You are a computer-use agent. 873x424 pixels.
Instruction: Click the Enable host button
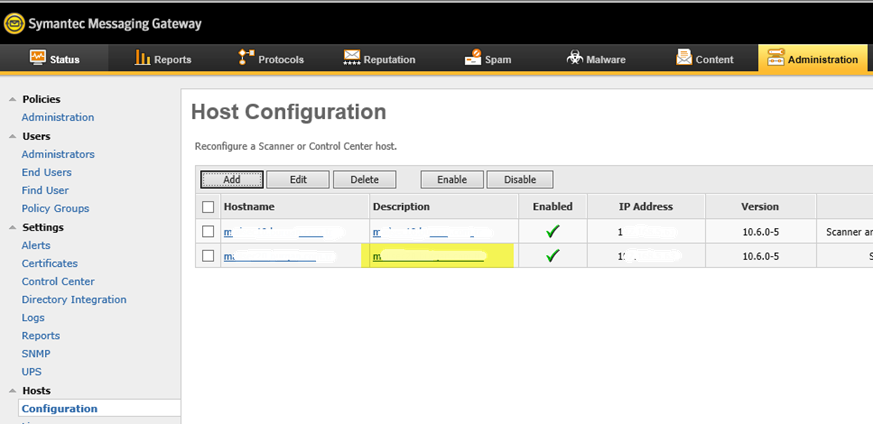(452, 180)
